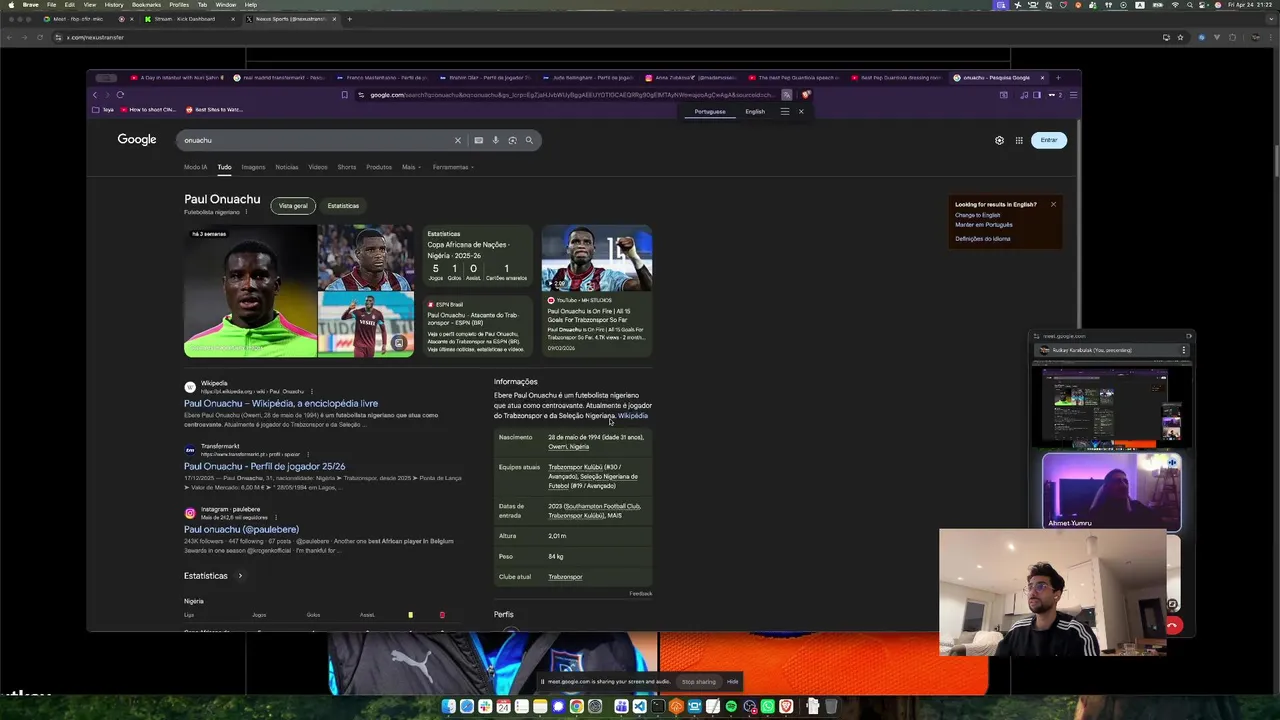
Task: Open Paul Onuachu Wikipédia result link
Action: (x=281, y=403)
